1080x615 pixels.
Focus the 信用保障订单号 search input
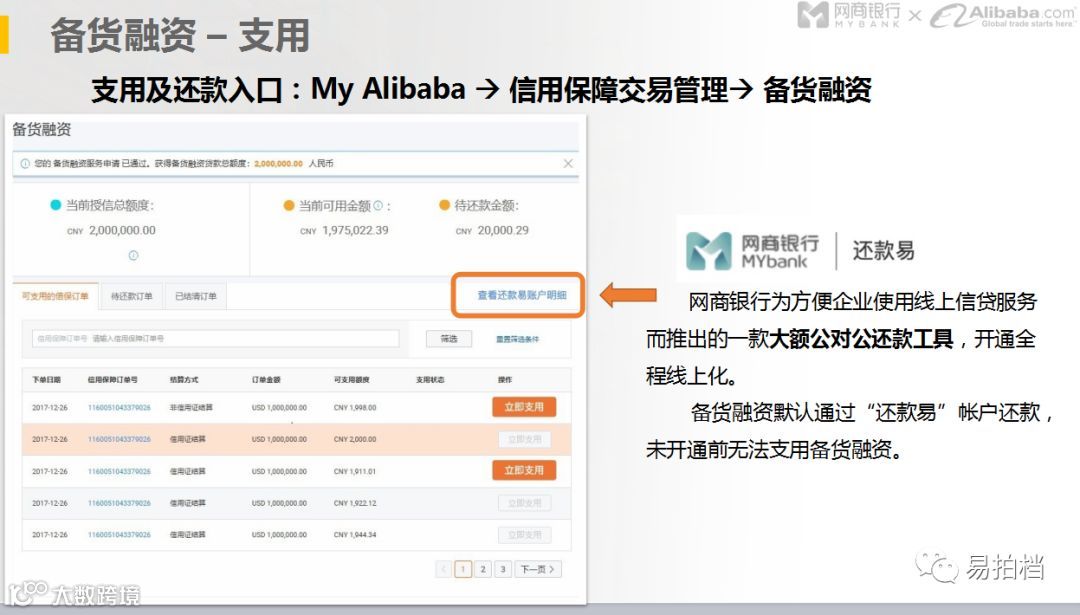coord(215,338)
